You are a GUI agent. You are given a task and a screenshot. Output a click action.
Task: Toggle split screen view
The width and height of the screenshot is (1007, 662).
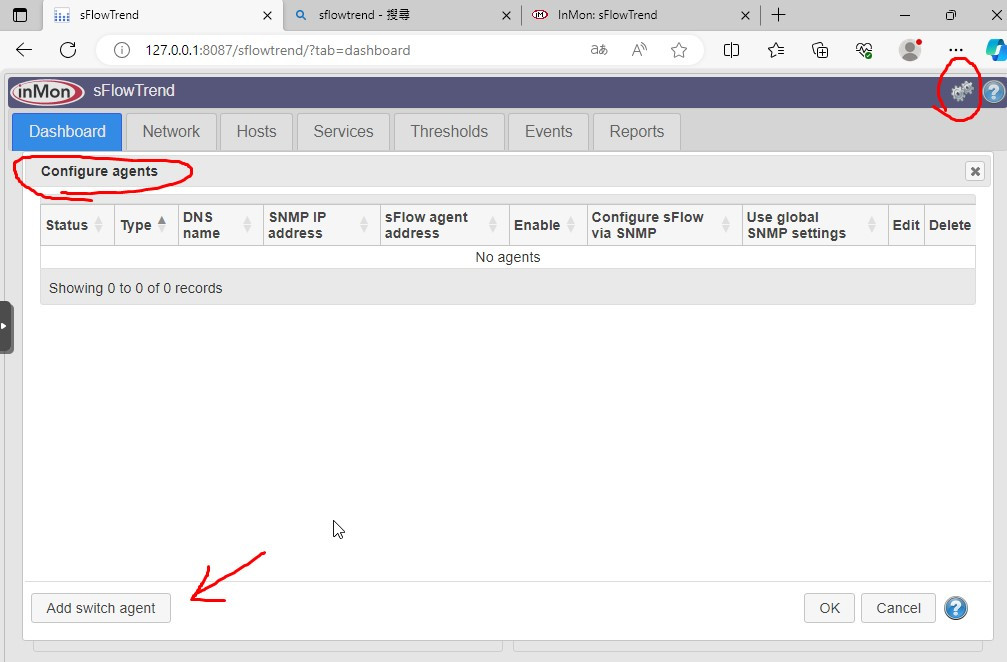(x=731, y=50)
